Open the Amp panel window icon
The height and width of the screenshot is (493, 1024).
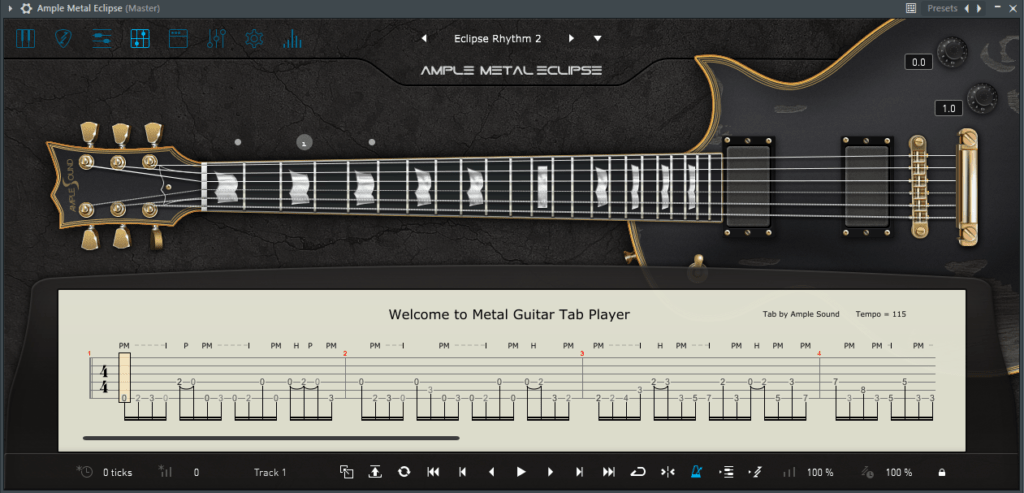point(178,39)
